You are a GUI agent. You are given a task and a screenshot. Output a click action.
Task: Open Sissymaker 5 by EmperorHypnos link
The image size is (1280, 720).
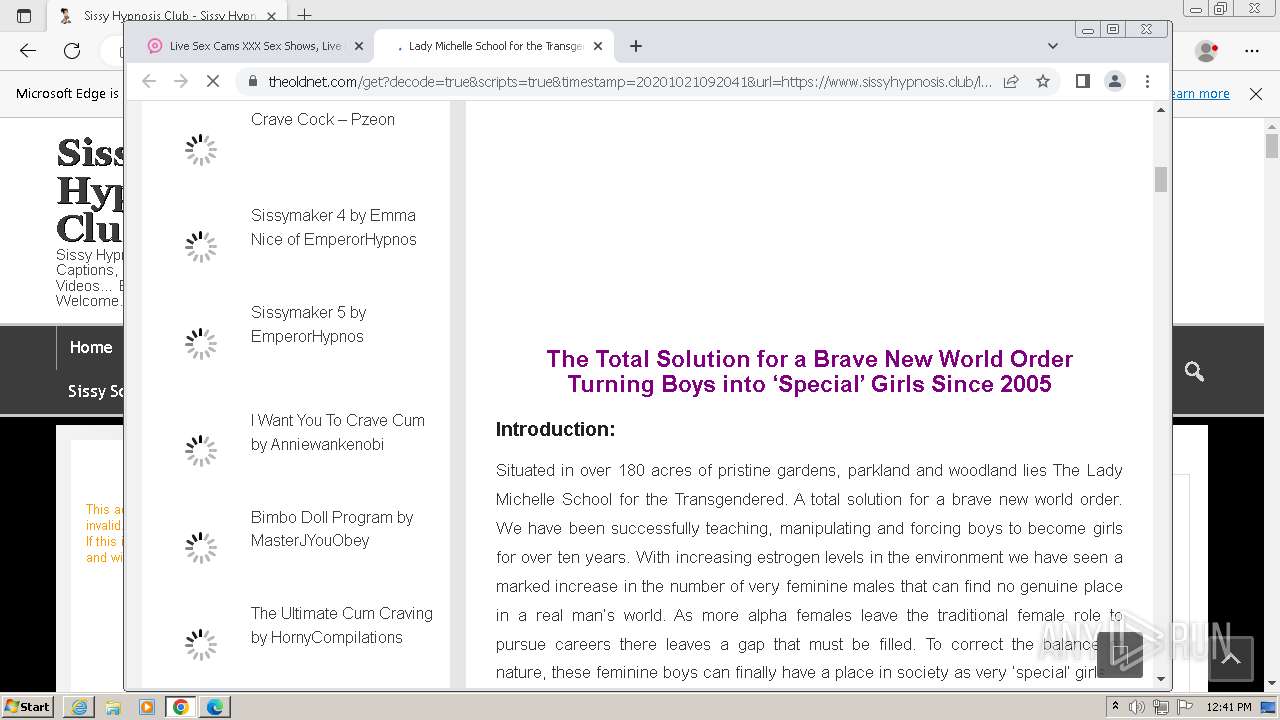[x=309, y=324]
